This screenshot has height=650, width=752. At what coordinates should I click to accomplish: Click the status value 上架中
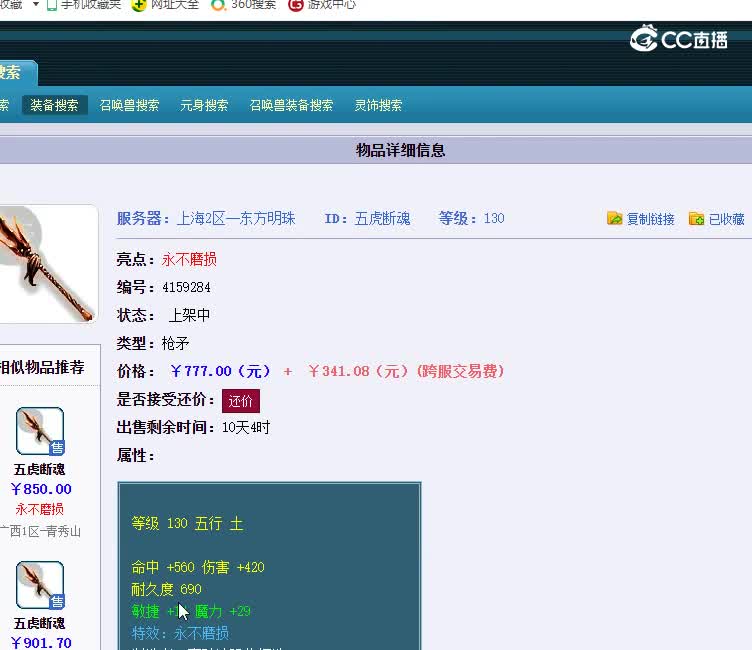[189, 315]
